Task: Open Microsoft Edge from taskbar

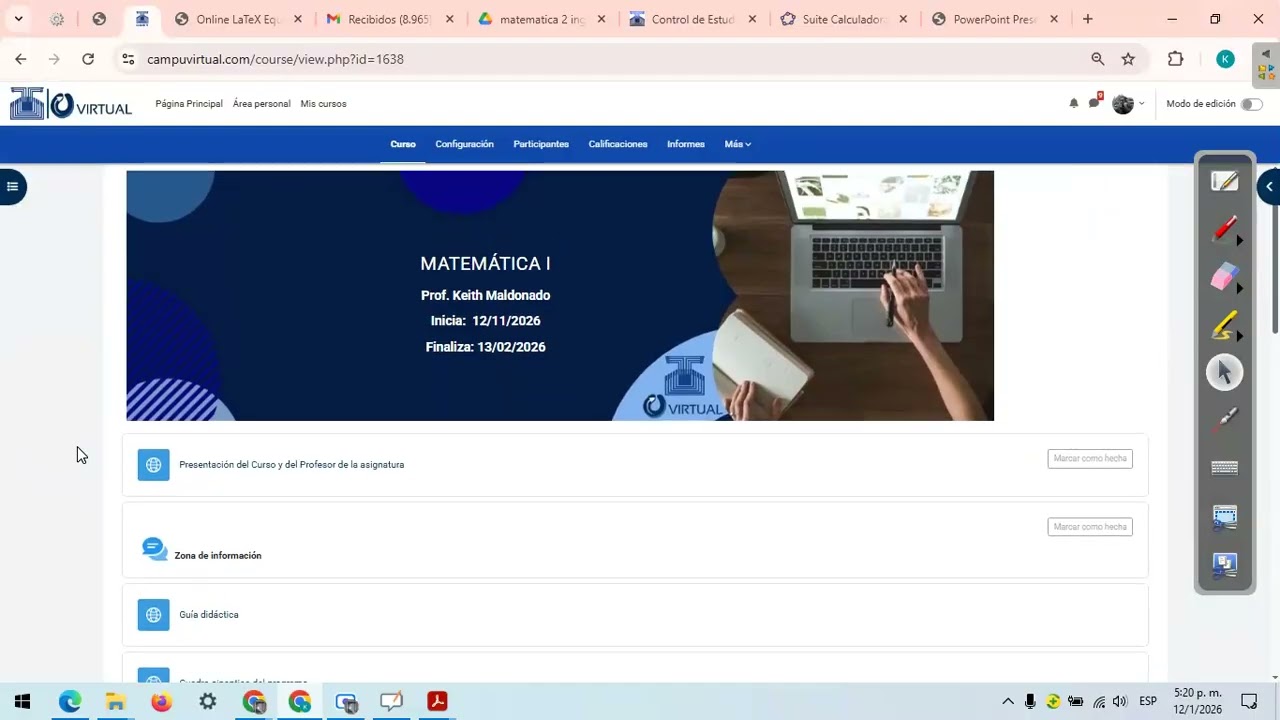Action: pos(69,702)
